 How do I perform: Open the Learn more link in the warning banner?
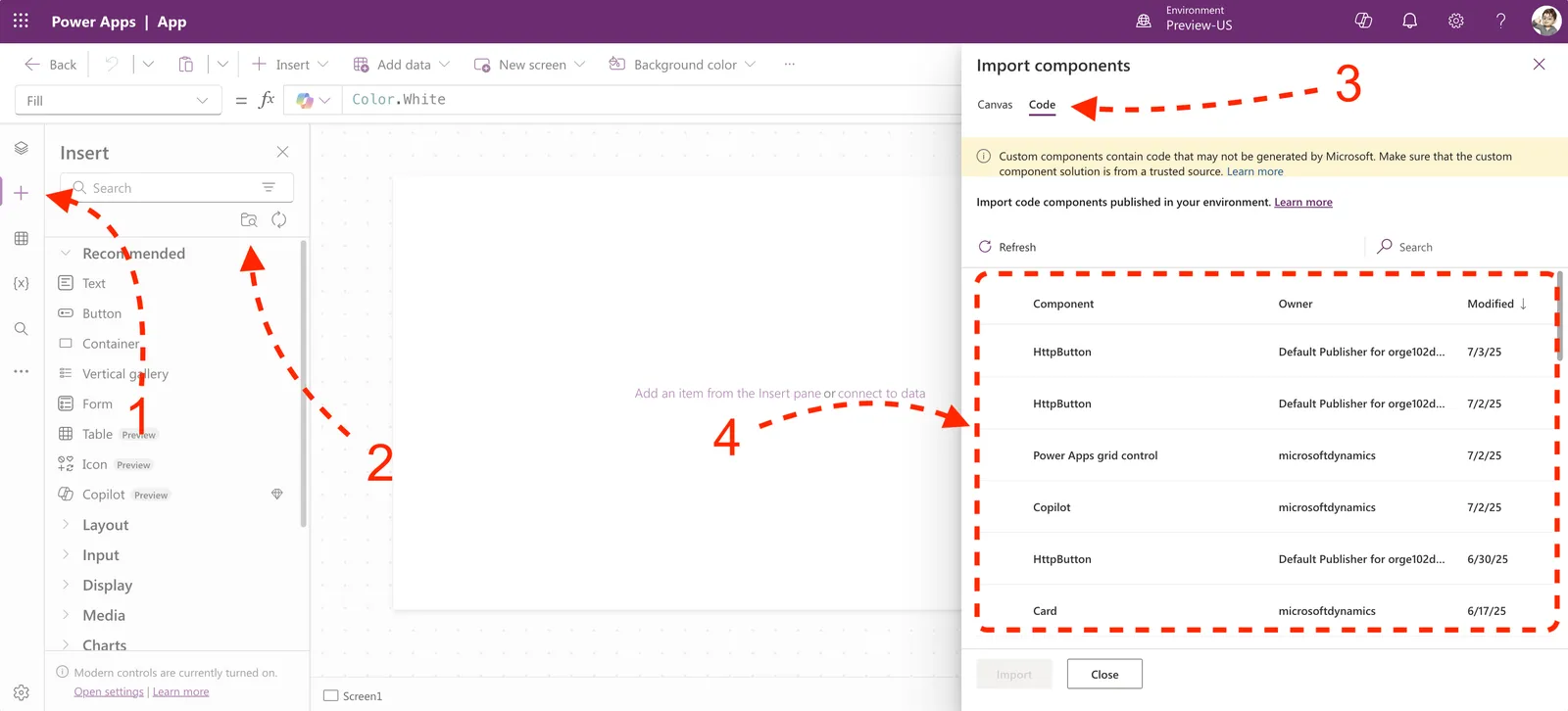(1254, 171)
